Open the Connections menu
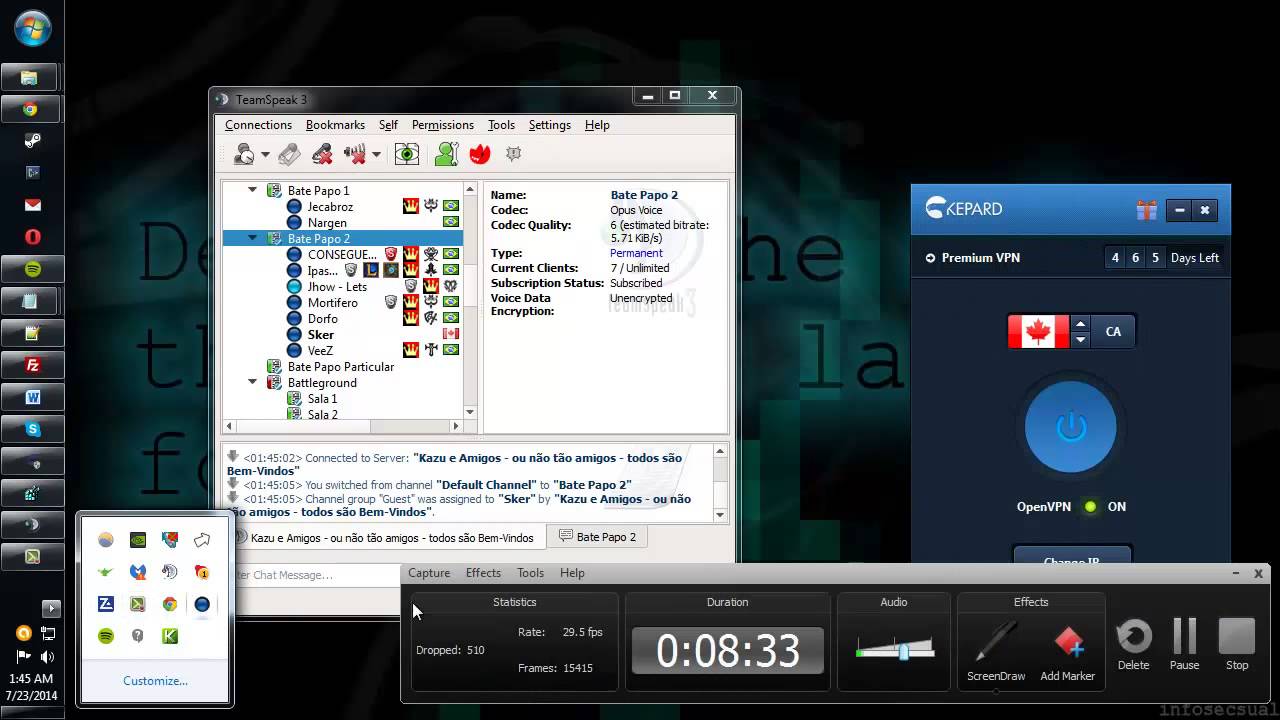1280x720 pixels. [x=258, y=125]
